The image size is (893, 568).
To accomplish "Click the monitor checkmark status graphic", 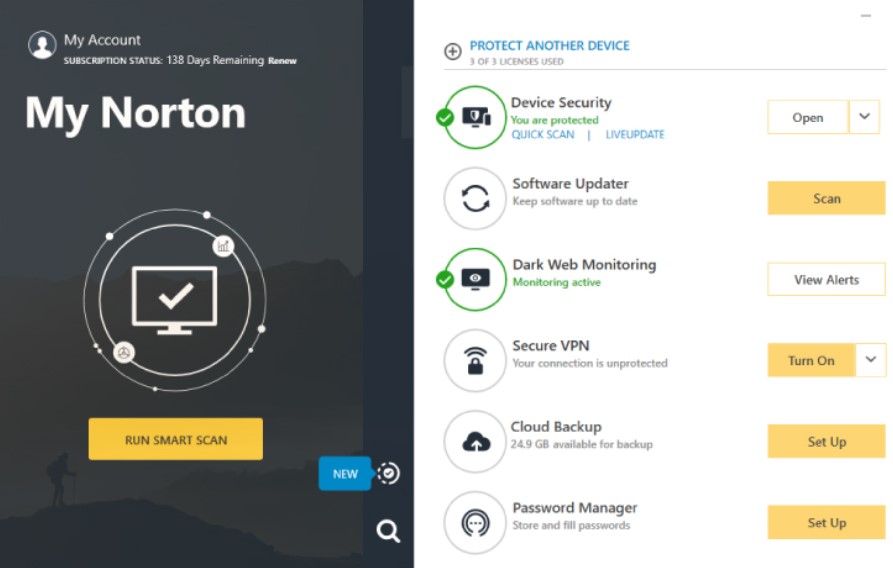I will (174, 300).
